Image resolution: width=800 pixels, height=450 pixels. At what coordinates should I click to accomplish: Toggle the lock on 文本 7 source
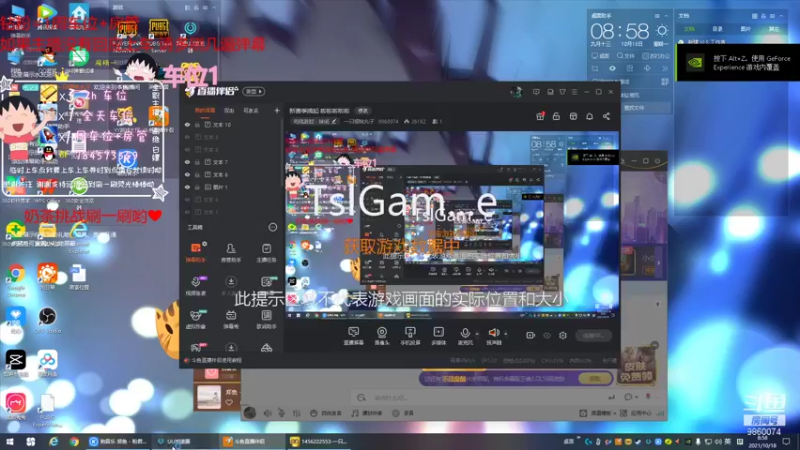click(x=197, y=162)
